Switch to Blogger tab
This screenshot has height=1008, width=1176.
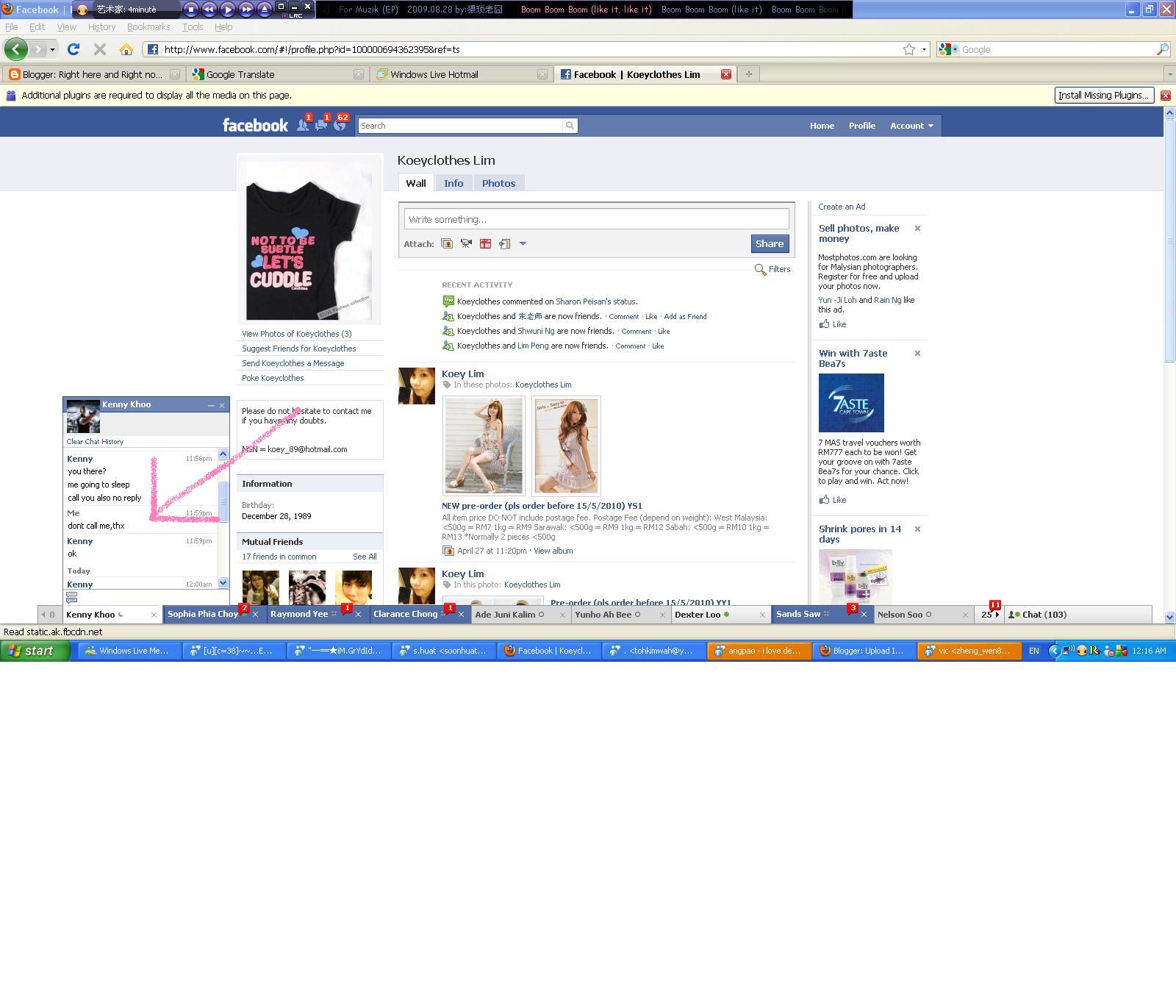93,74
